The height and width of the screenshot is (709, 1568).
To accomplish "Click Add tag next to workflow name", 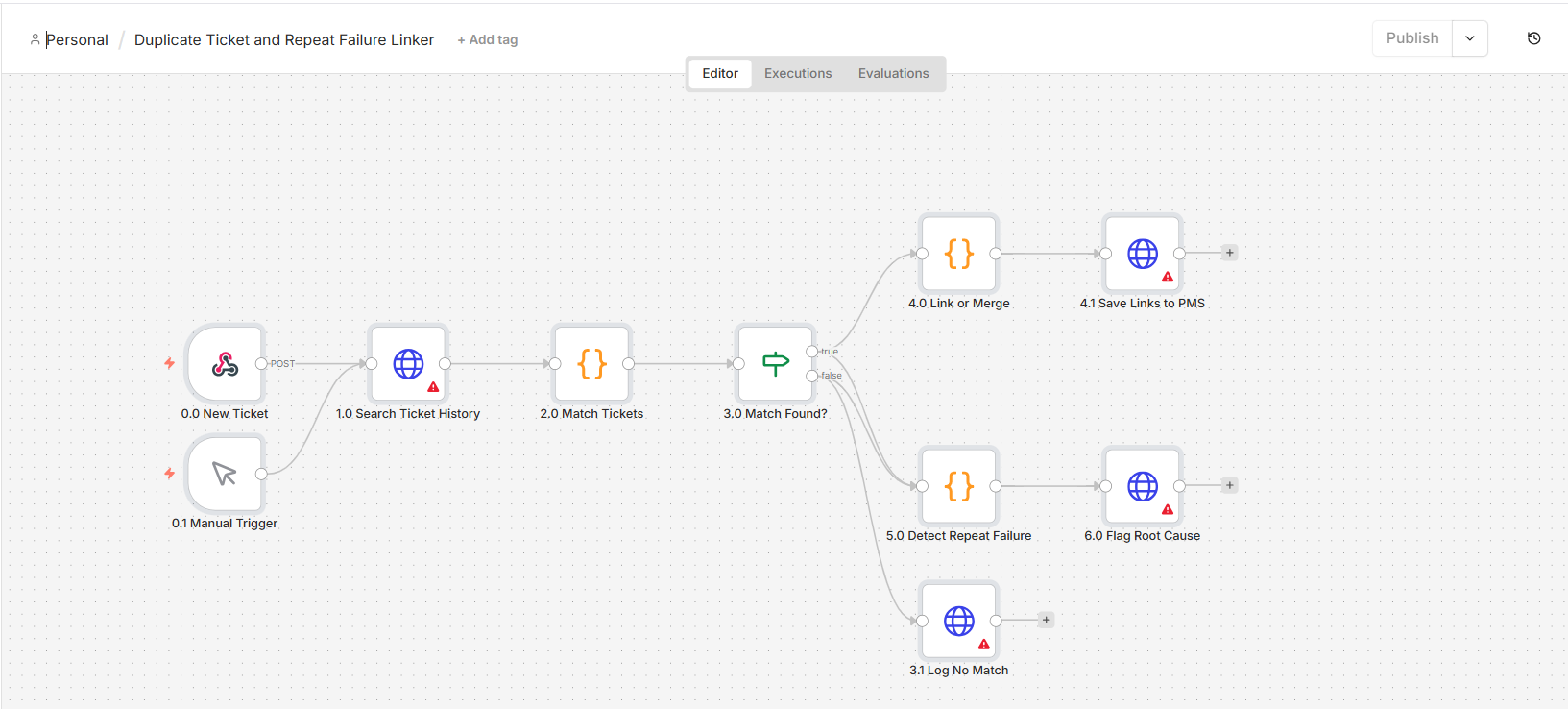I will 488,39.
